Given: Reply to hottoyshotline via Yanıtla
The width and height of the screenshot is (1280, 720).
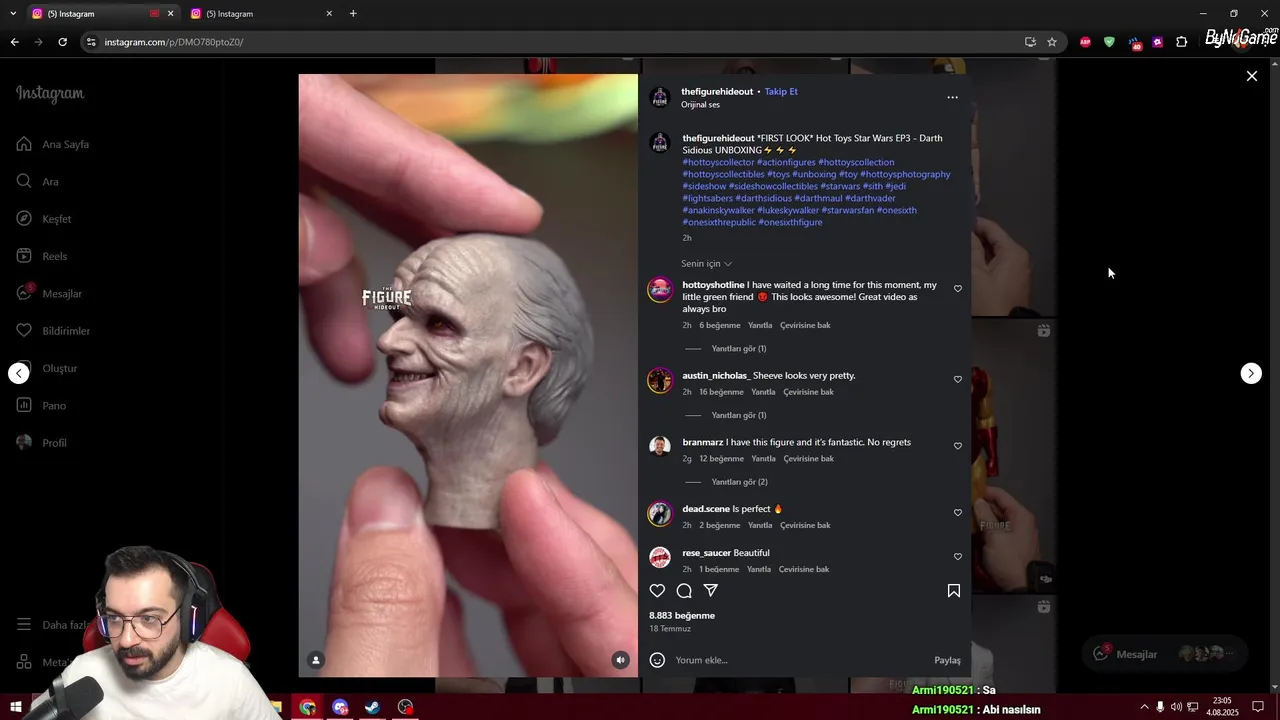Looking at the screenshot, I should point(760,325).
